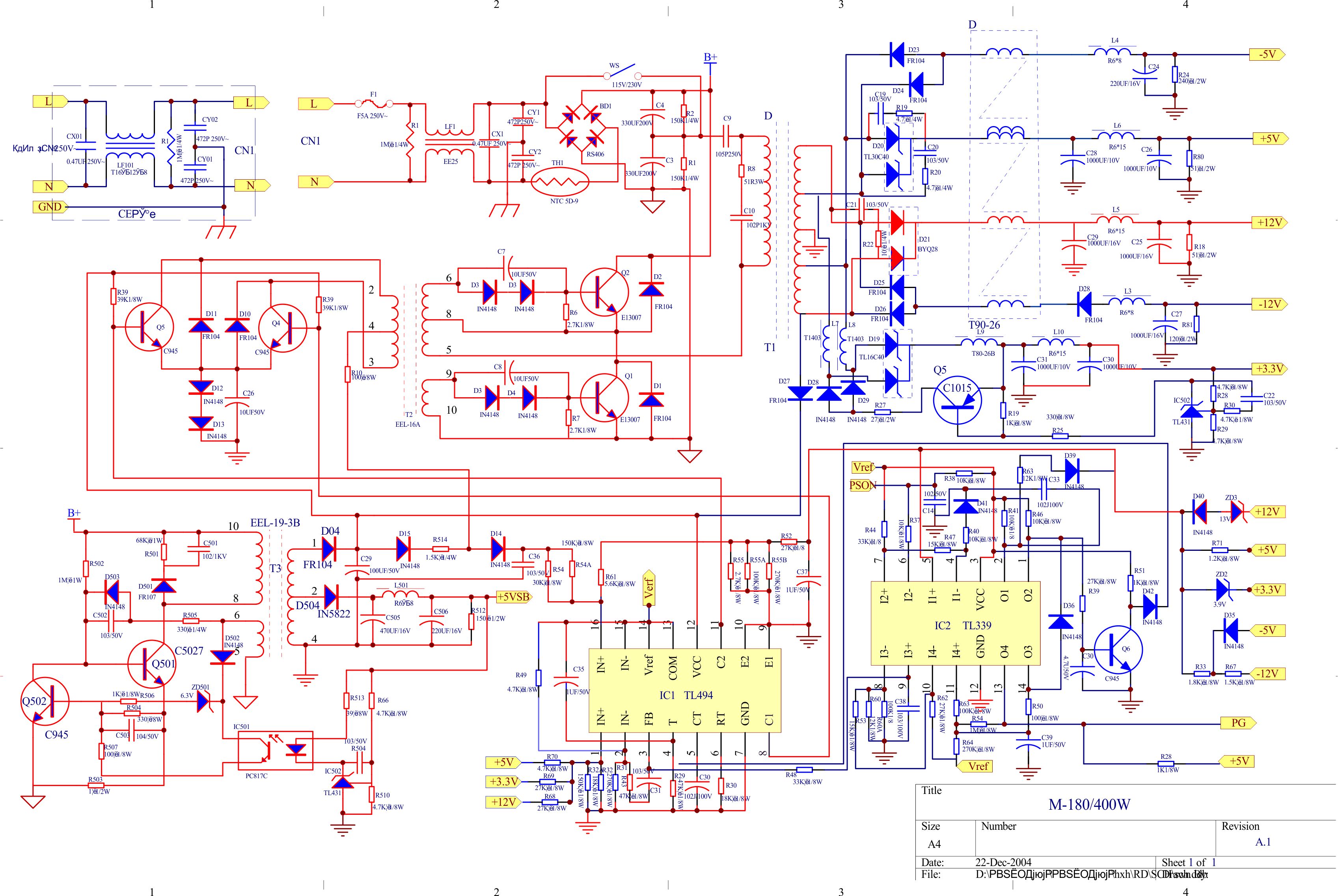Click the 22-Dec-2004 date field
This screenshot has width=1338, height=896.
coord(1003,862)
